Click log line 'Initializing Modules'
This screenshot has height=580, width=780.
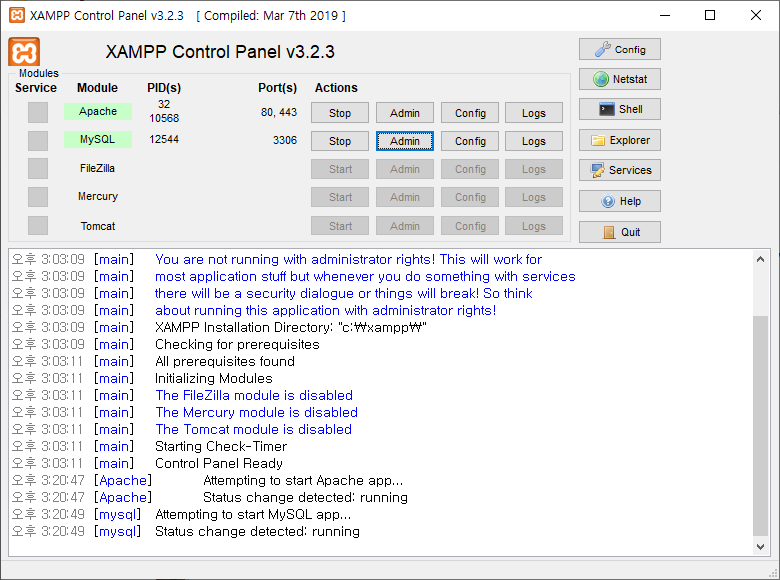pos(213,378)
